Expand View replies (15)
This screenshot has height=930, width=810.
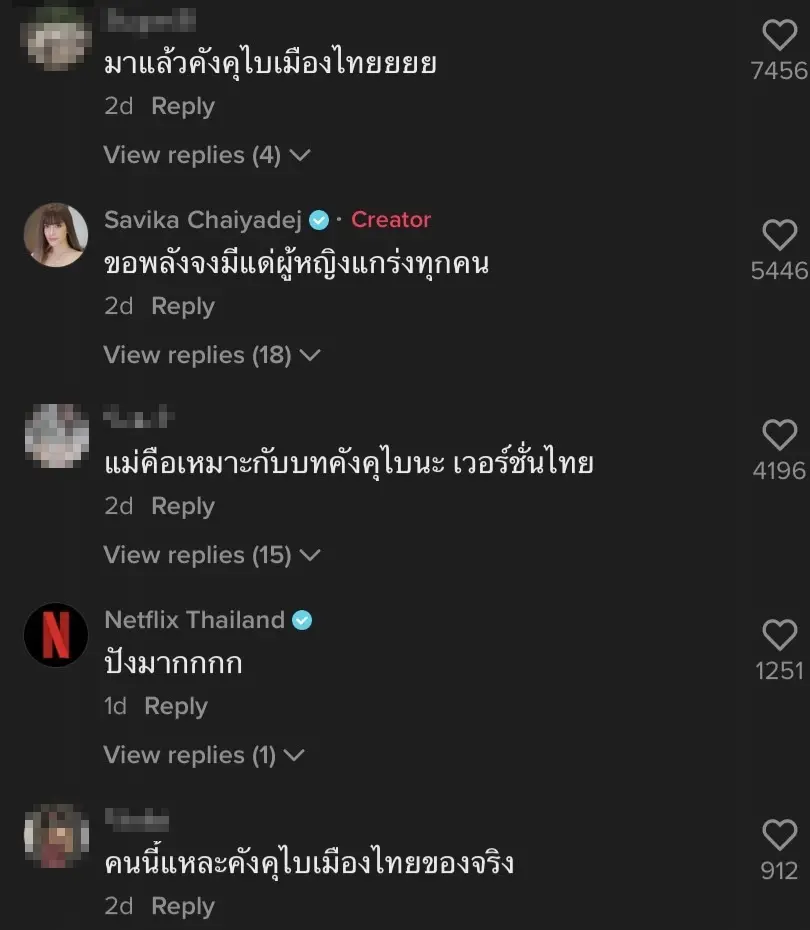[x=211, y=555]
